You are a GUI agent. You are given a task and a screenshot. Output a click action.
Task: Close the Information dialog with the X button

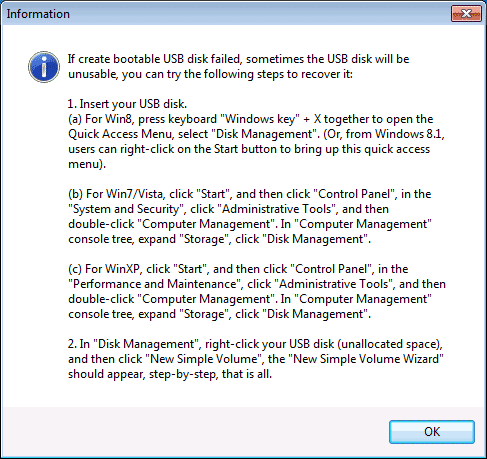tap(466, 14)
